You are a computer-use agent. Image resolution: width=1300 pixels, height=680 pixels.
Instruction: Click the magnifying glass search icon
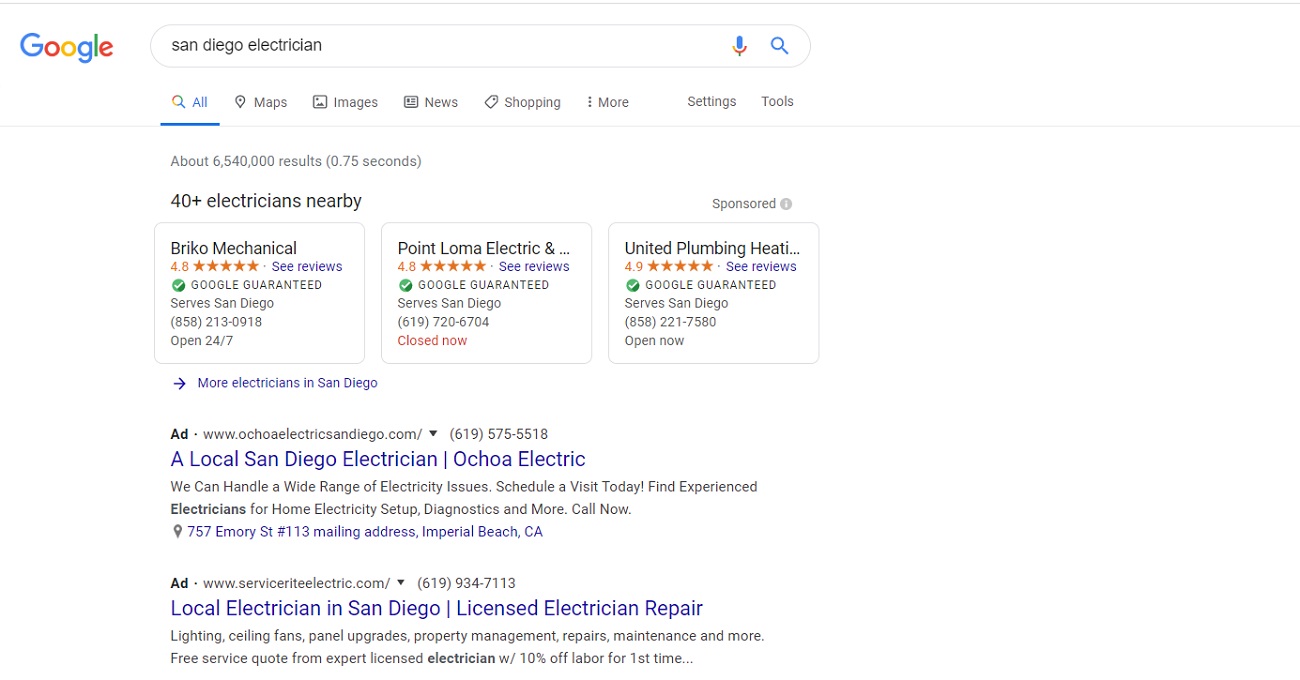point(779,45)
